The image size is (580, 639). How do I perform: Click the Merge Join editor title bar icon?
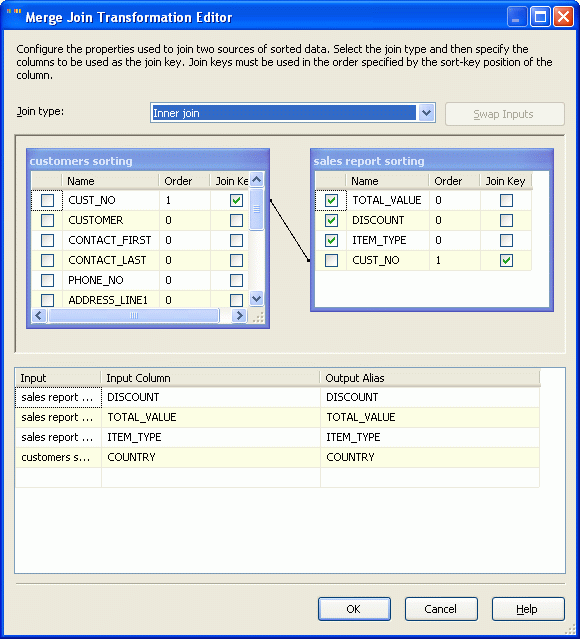13,12
